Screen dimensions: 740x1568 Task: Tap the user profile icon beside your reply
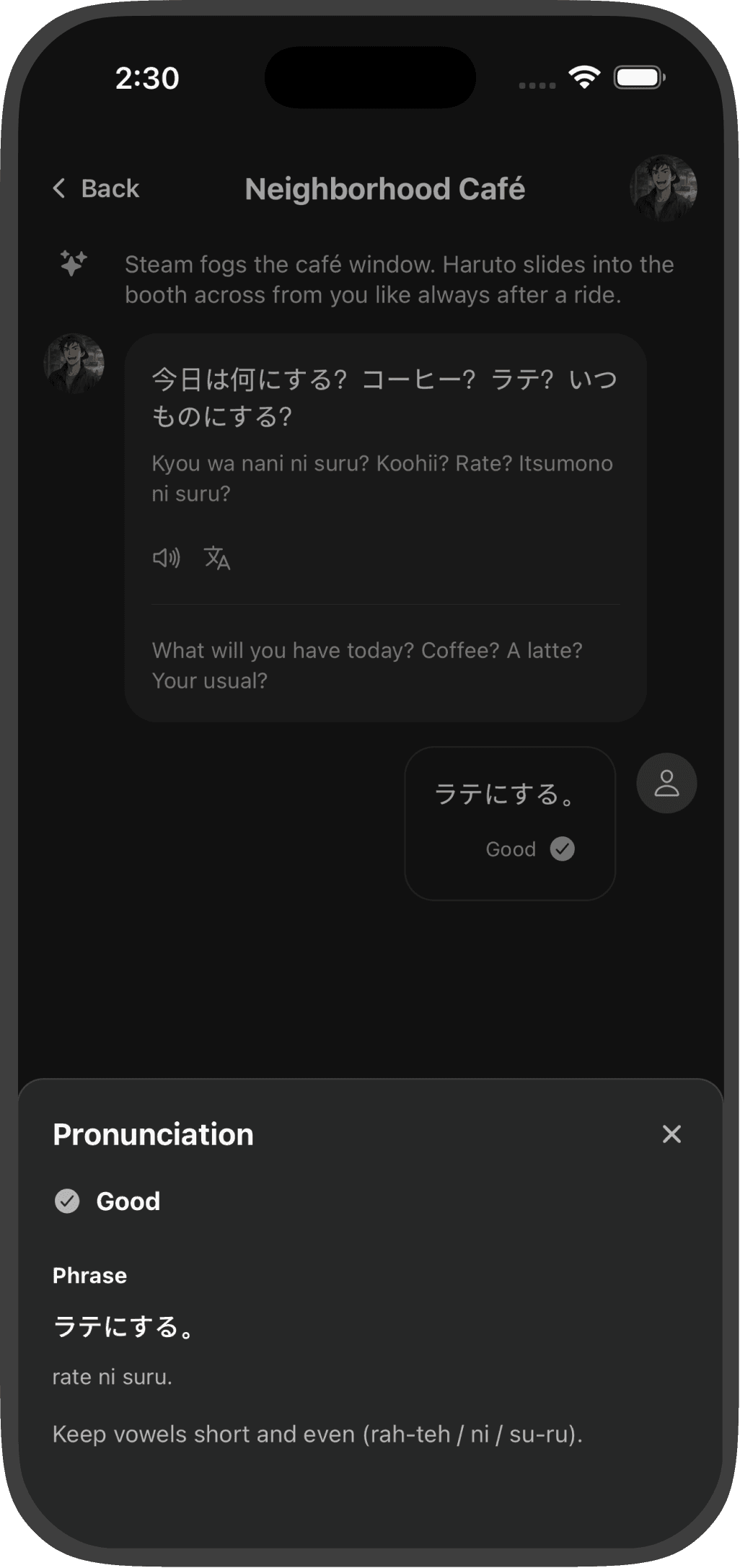pos(666,784)
